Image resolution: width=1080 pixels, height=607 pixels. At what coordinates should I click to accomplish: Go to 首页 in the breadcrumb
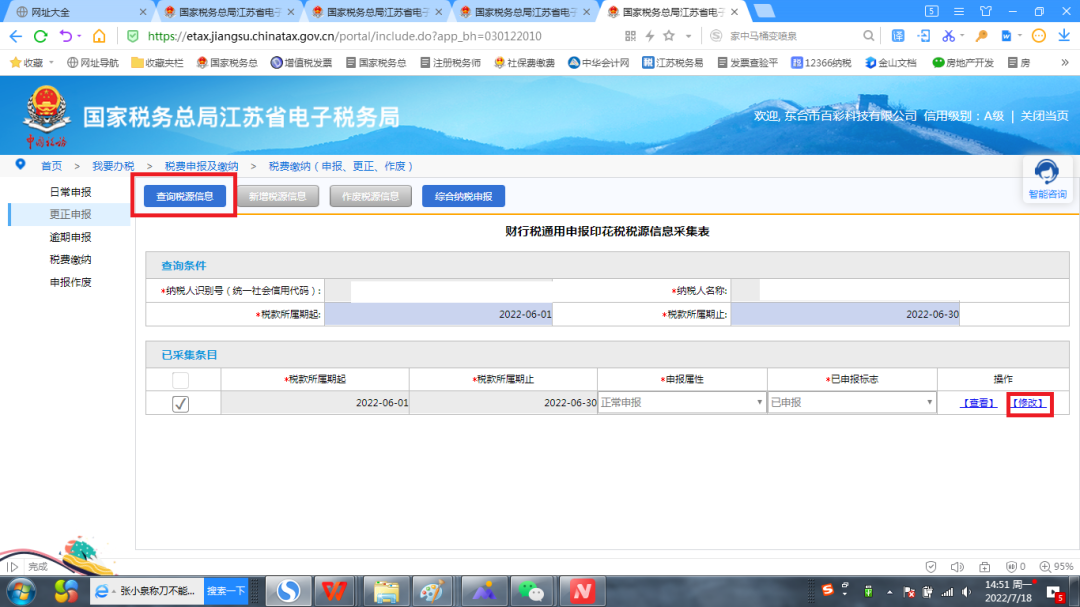click(x=52, y=166)
